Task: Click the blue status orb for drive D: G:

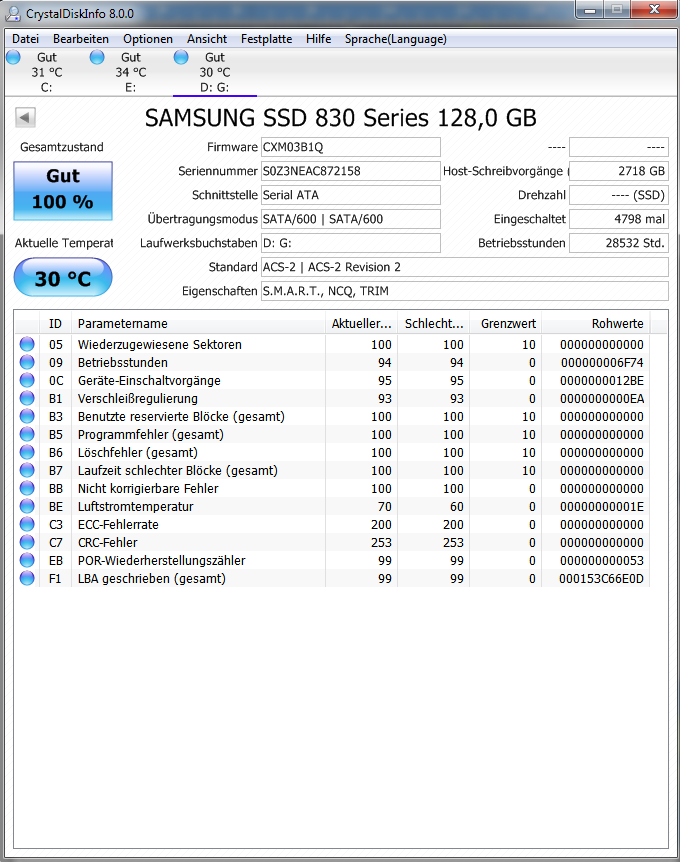Action: [x=181, y=57]
